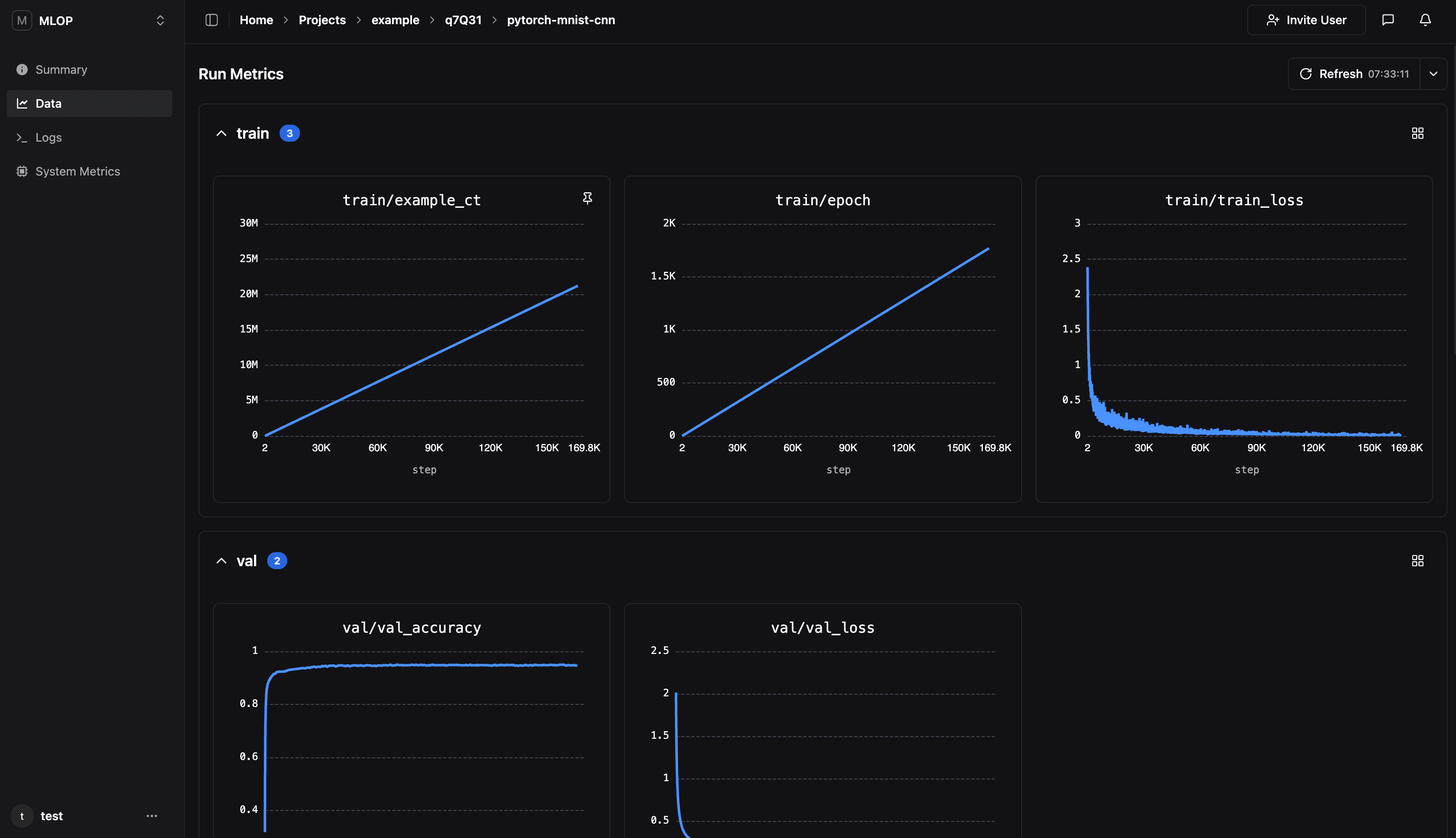1456x838 pixels.
Task: Toggle the sidebar panel icon
Action: coord(211,20)
